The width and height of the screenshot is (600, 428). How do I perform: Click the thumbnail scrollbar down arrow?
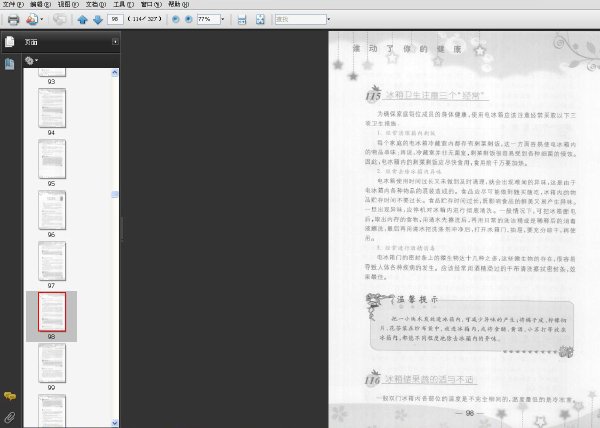(115, 423)
